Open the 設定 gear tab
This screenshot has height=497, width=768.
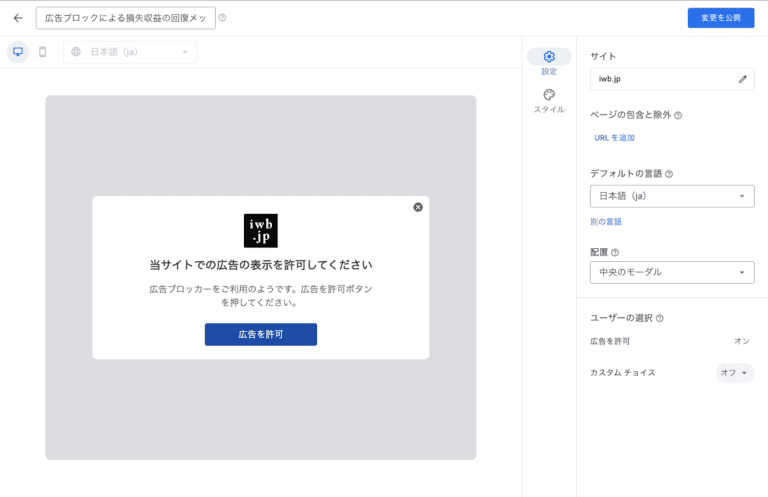coord(549,63)
